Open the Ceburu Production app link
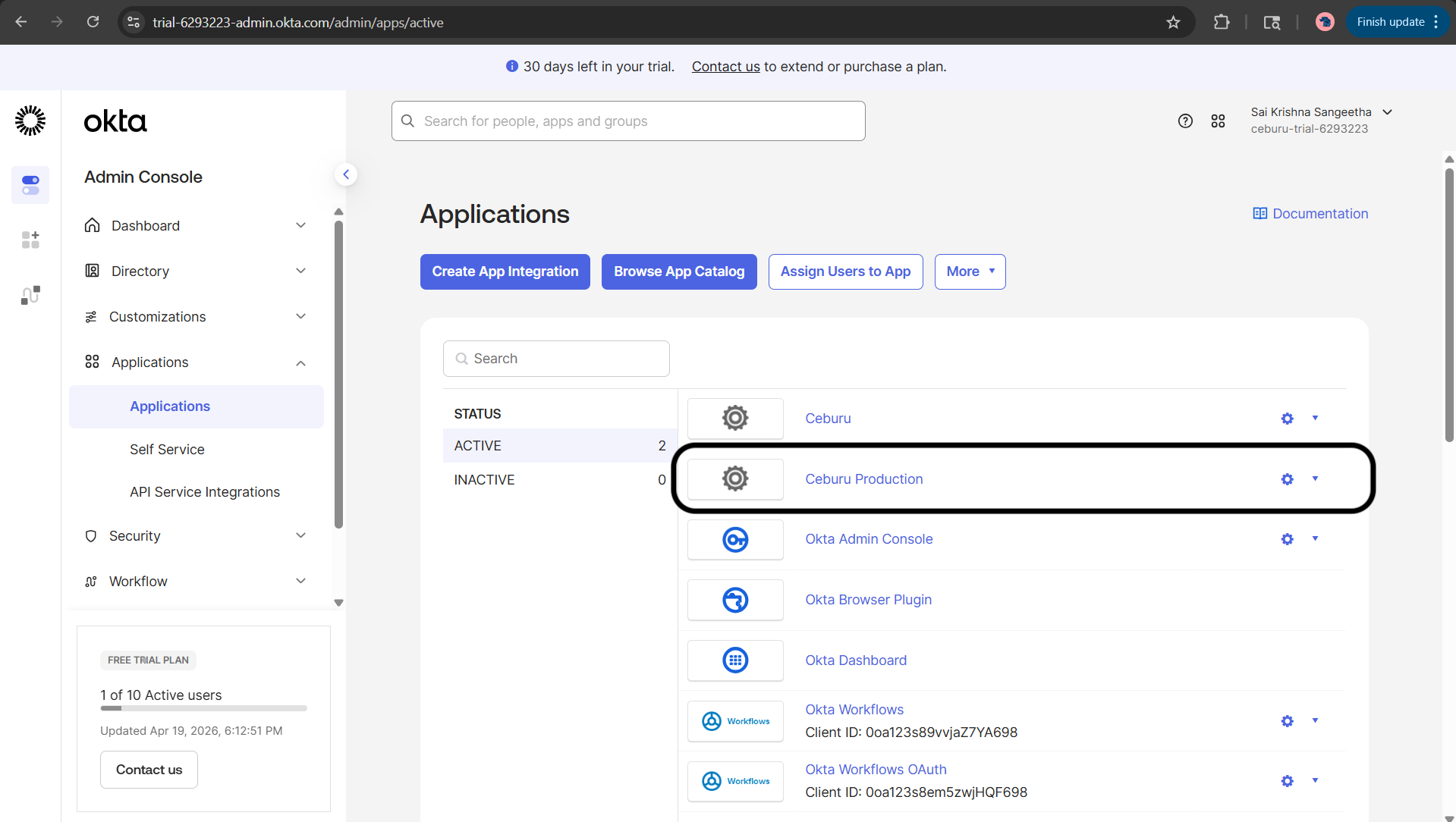 (x=863, y=479)
